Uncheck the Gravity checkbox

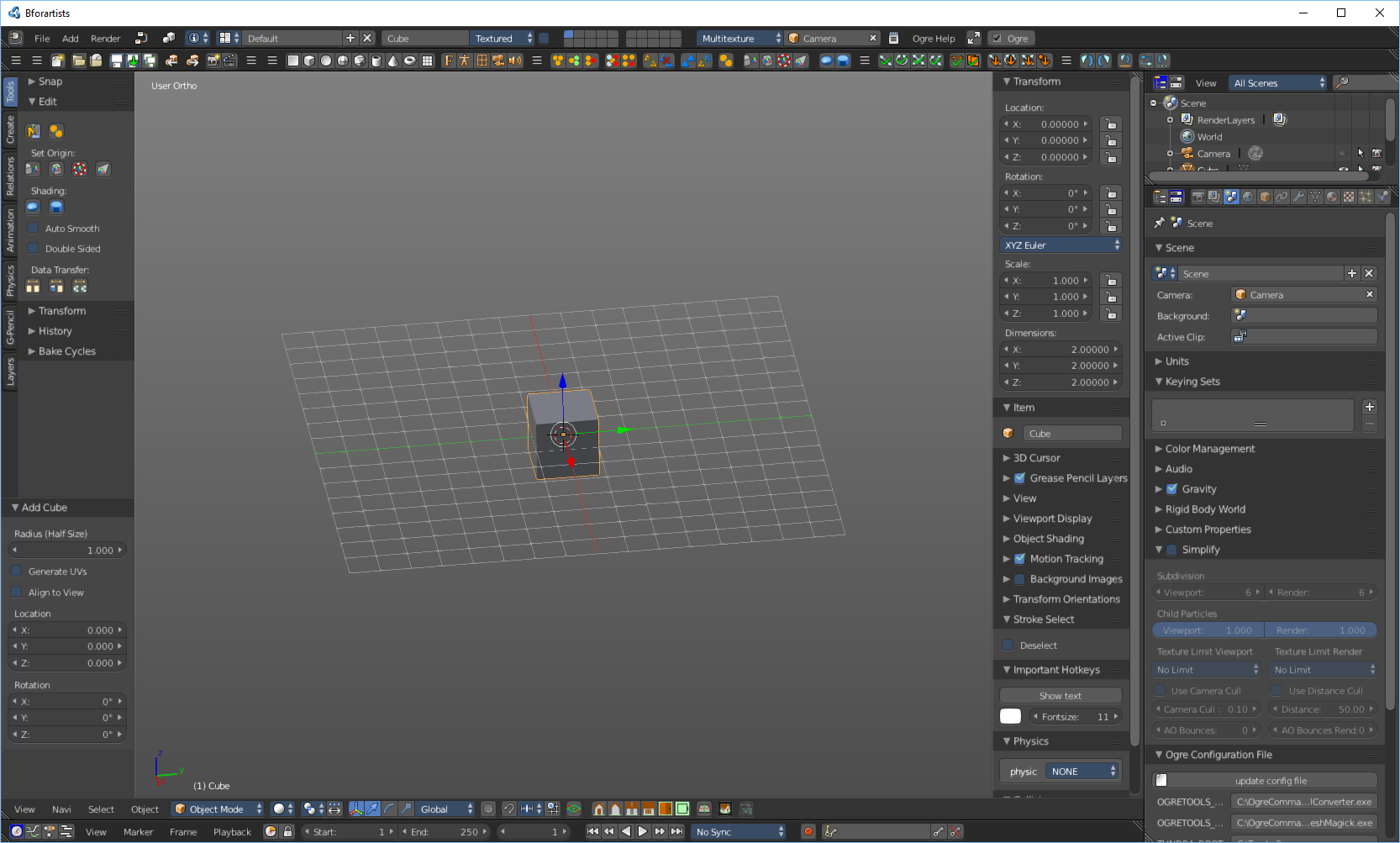click(1172, 489)
